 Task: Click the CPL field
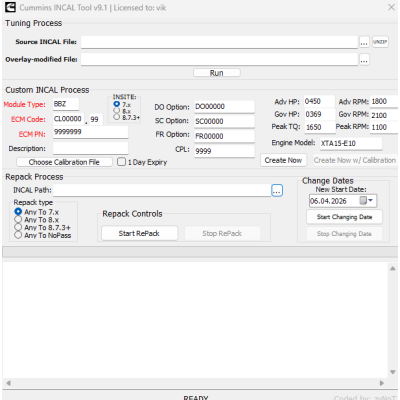224,151
